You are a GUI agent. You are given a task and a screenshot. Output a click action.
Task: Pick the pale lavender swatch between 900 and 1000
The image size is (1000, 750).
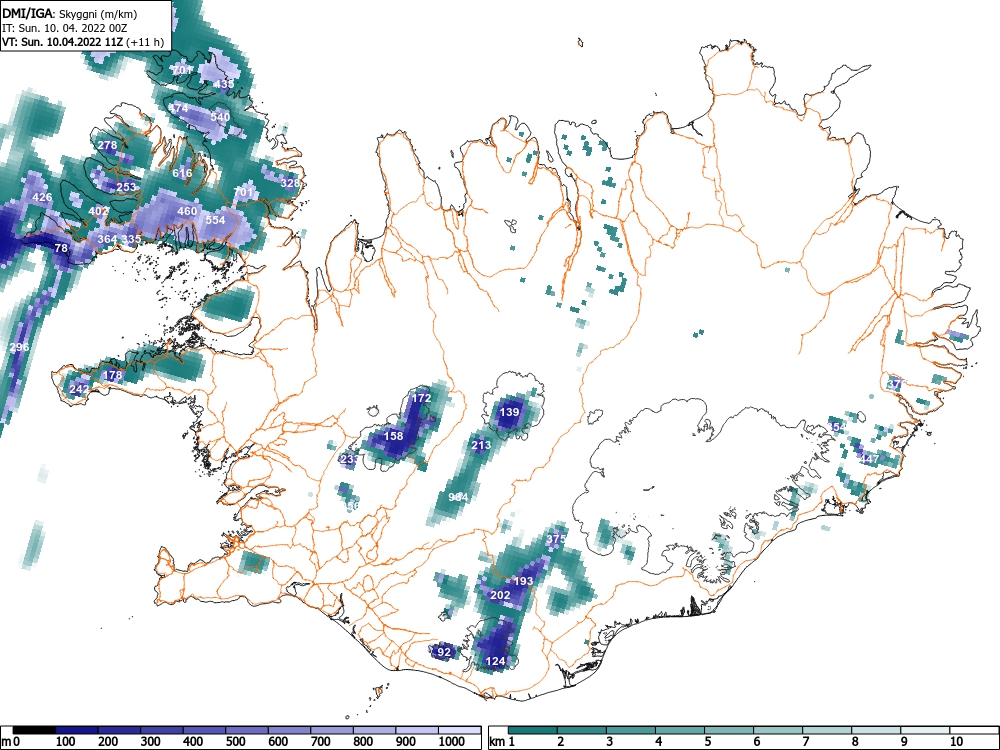417,730
